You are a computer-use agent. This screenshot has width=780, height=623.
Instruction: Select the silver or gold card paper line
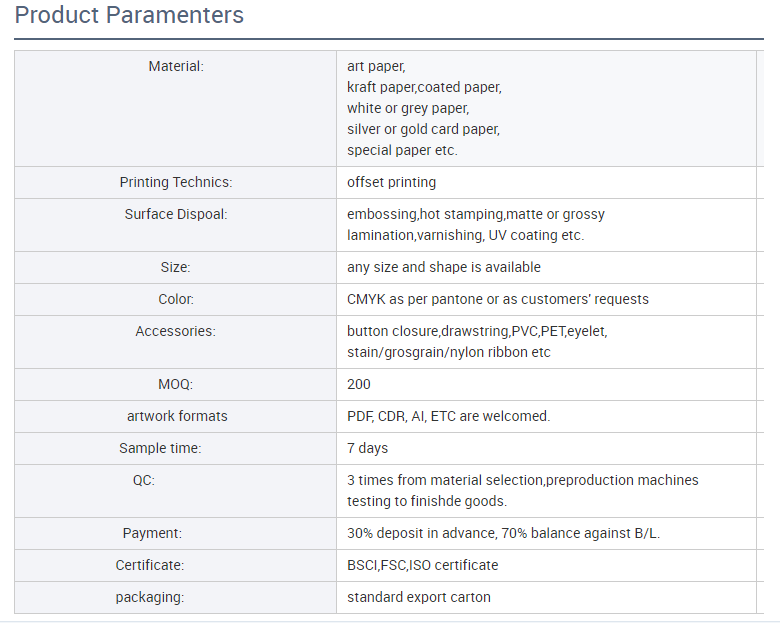click(423, 129)
